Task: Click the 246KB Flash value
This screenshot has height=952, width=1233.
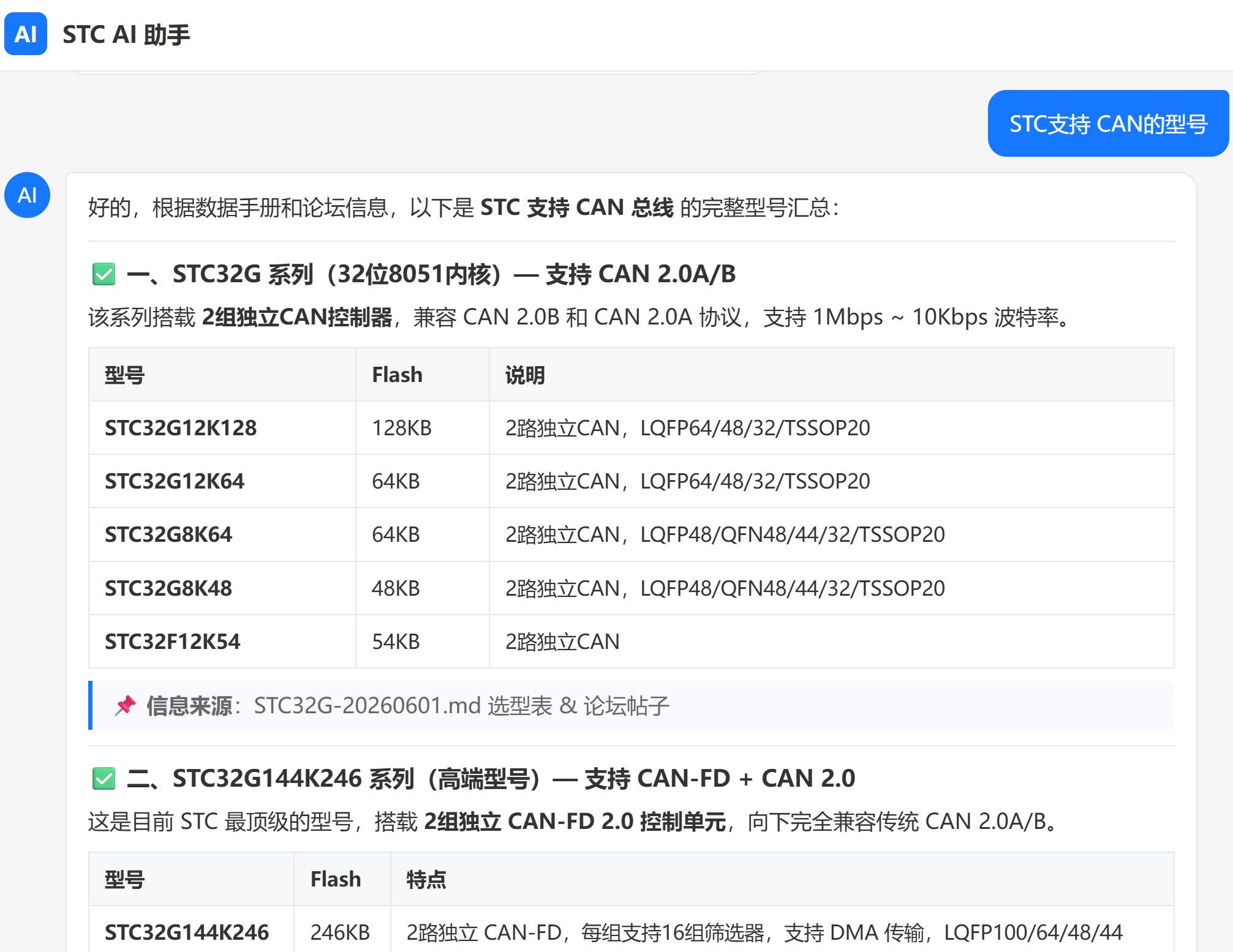Action: (x=340, y=932)
